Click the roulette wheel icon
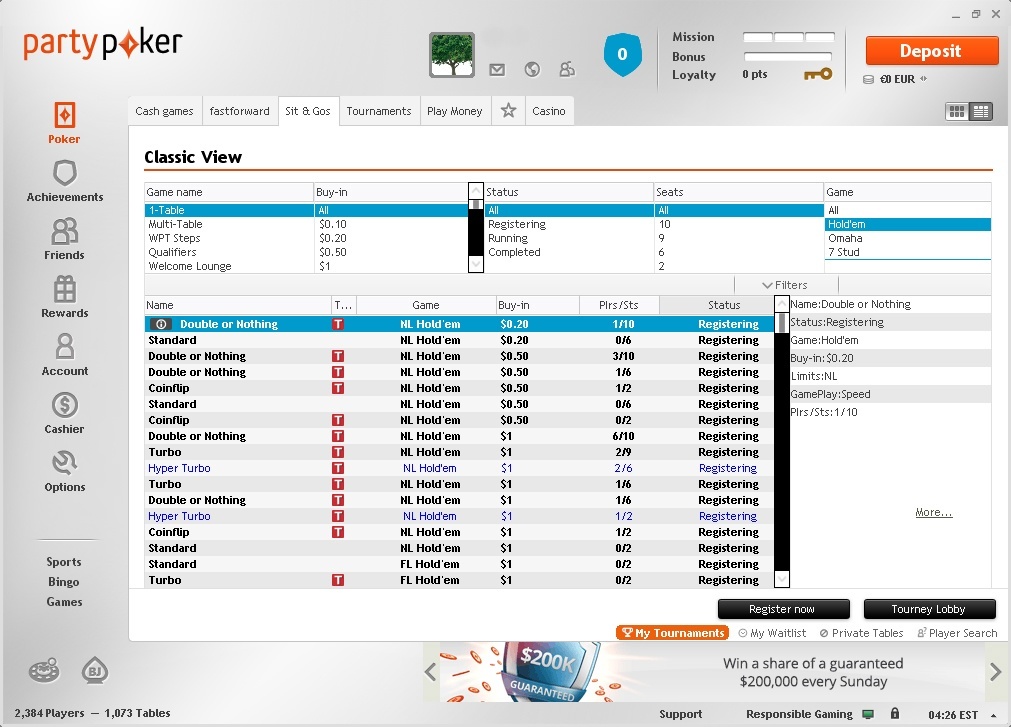Viewport: 1011px width, 727px height. pos(44,671)
